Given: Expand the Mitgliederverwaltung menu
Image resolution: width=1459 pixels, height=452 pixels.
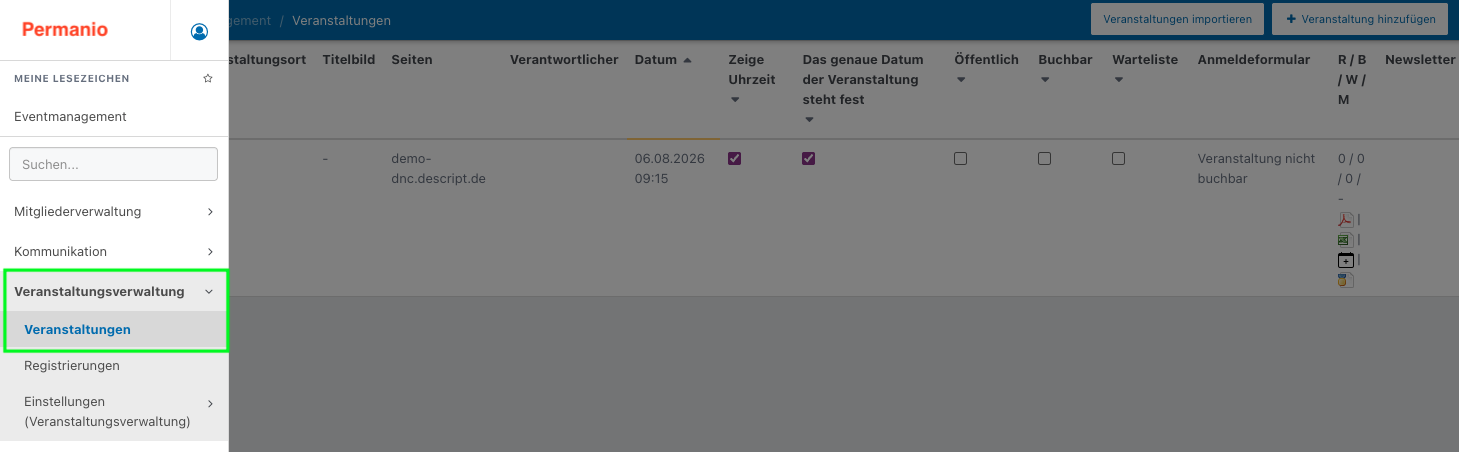Looking at the screenshot, I should (114, 212).
